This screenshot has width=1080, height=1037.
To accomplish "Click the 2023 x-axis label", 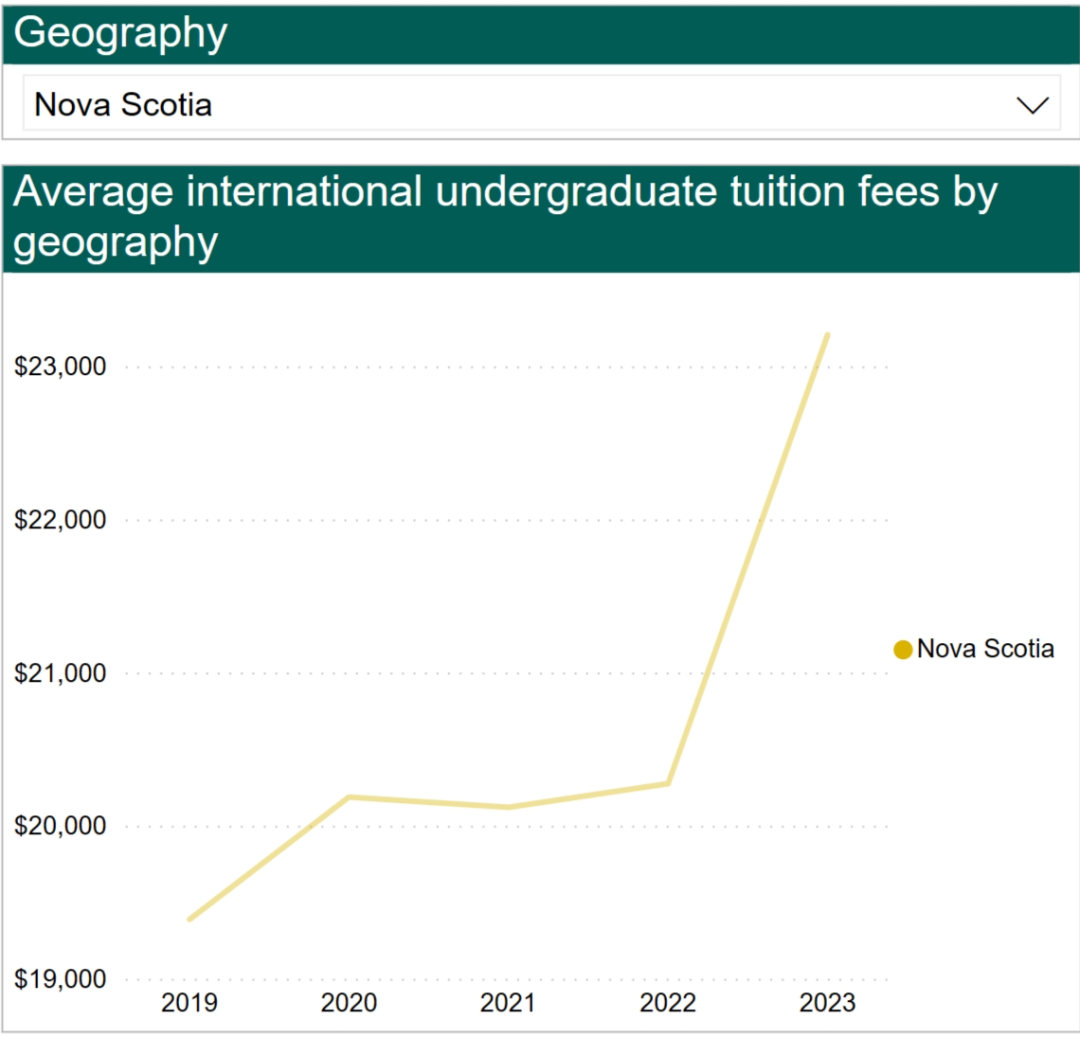I will pos(827,1003).
